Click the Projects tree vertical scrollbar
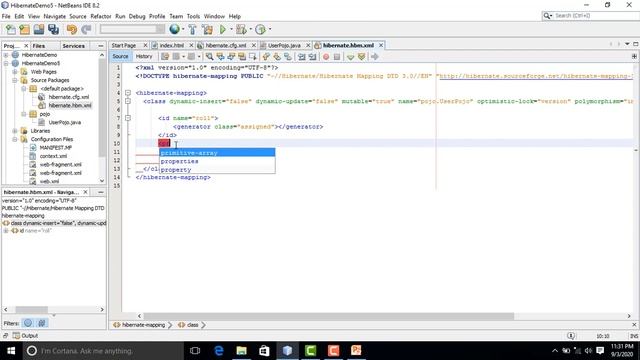Screen dimensions: 640x360 coord(102,108)
